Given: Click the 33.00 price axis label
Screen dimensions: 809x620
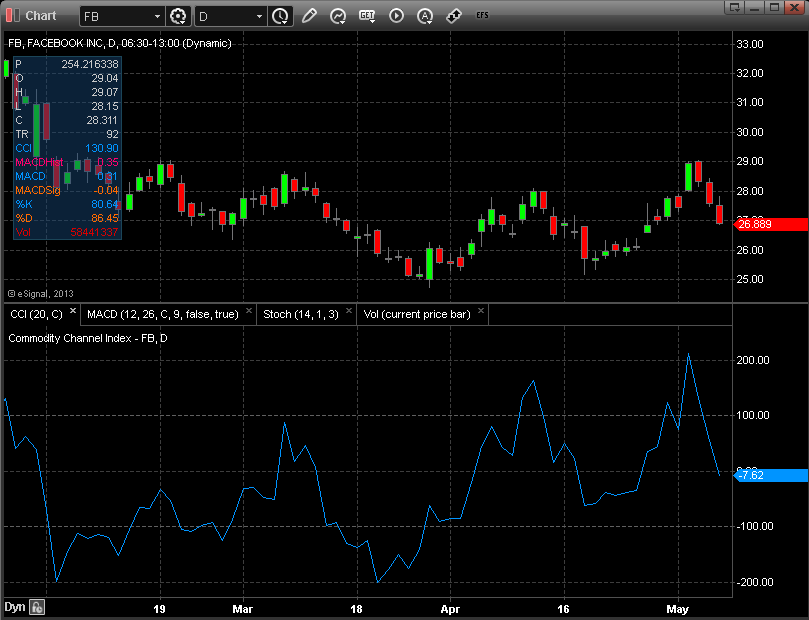Looking at the screenshot, I should tap(750, 44).
